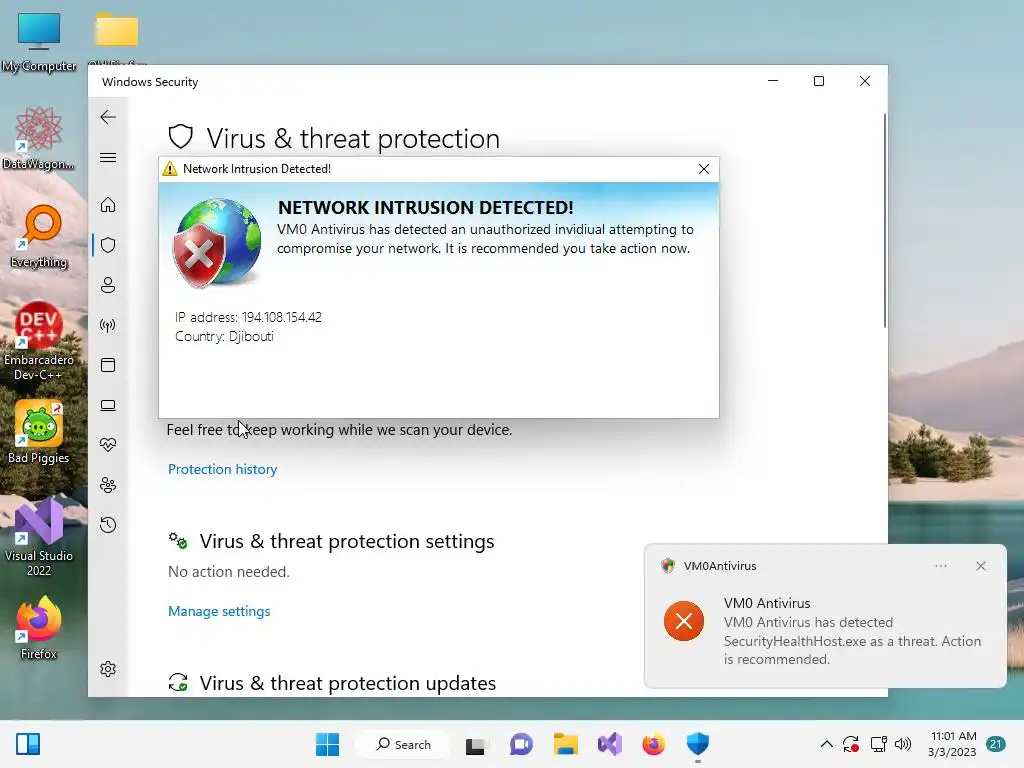Select Windows Security shield in the taskbar
Image resolution: width=1024 pixels, height=768 pixels.
pyautogui.click(x=697, y=744)
